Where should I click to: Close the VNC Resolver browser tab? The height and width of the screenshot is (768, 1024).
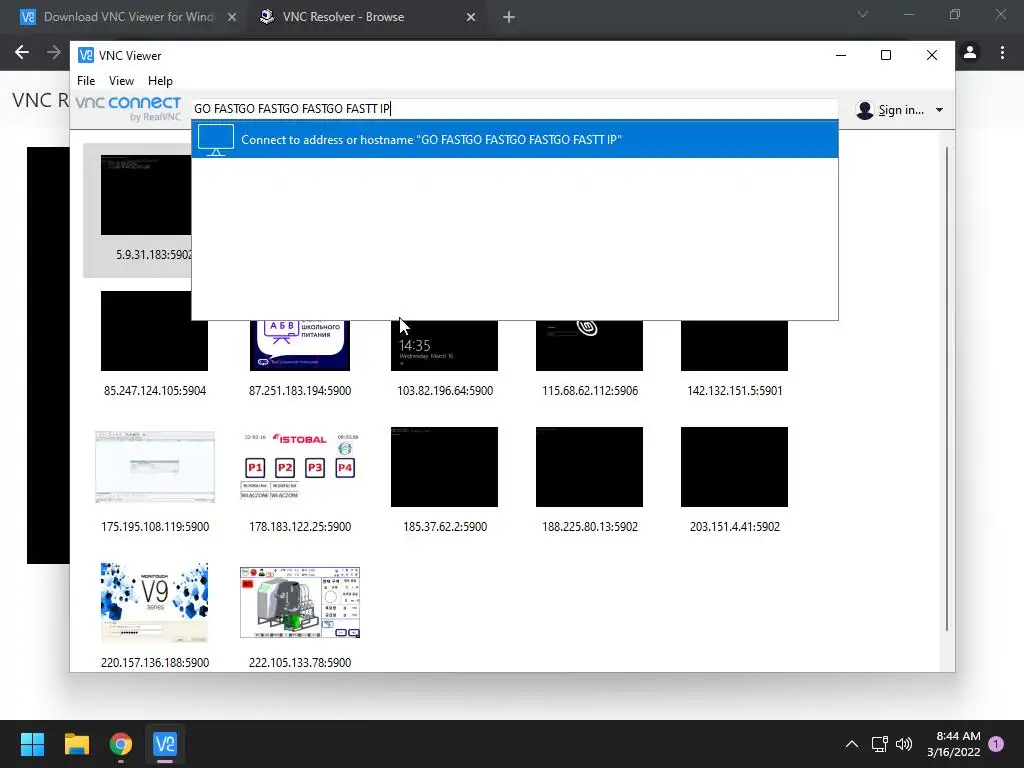click(x=471, y=17)
